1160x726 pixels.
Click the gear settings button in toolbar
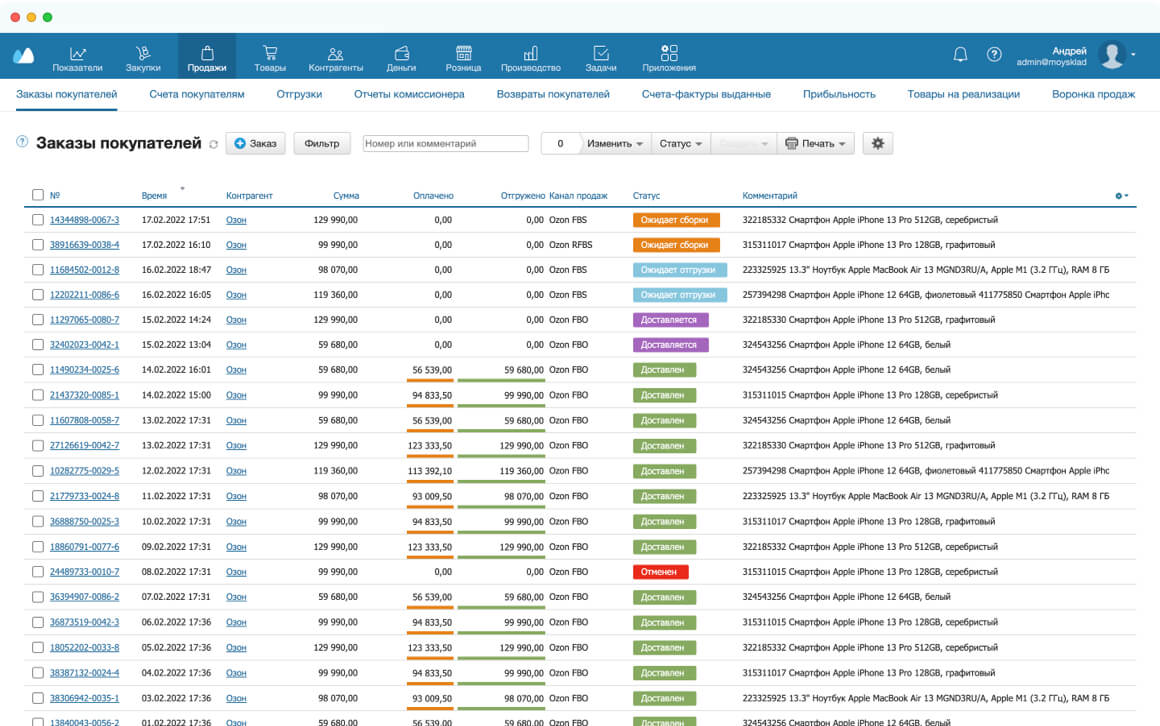tap(878, 144)
